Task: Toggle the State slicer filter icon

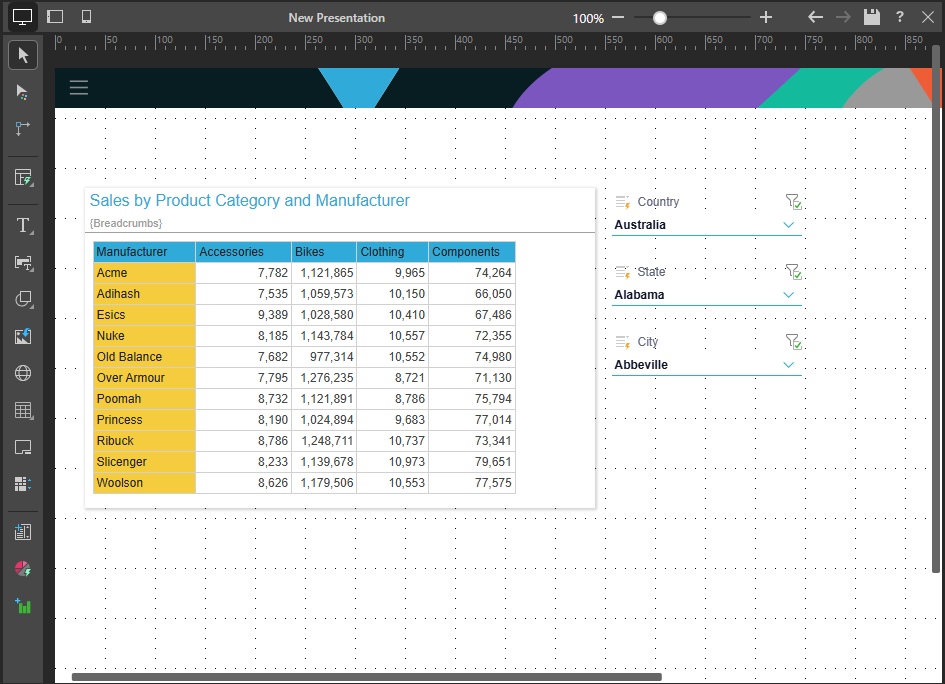Action: tap(793, 271)
